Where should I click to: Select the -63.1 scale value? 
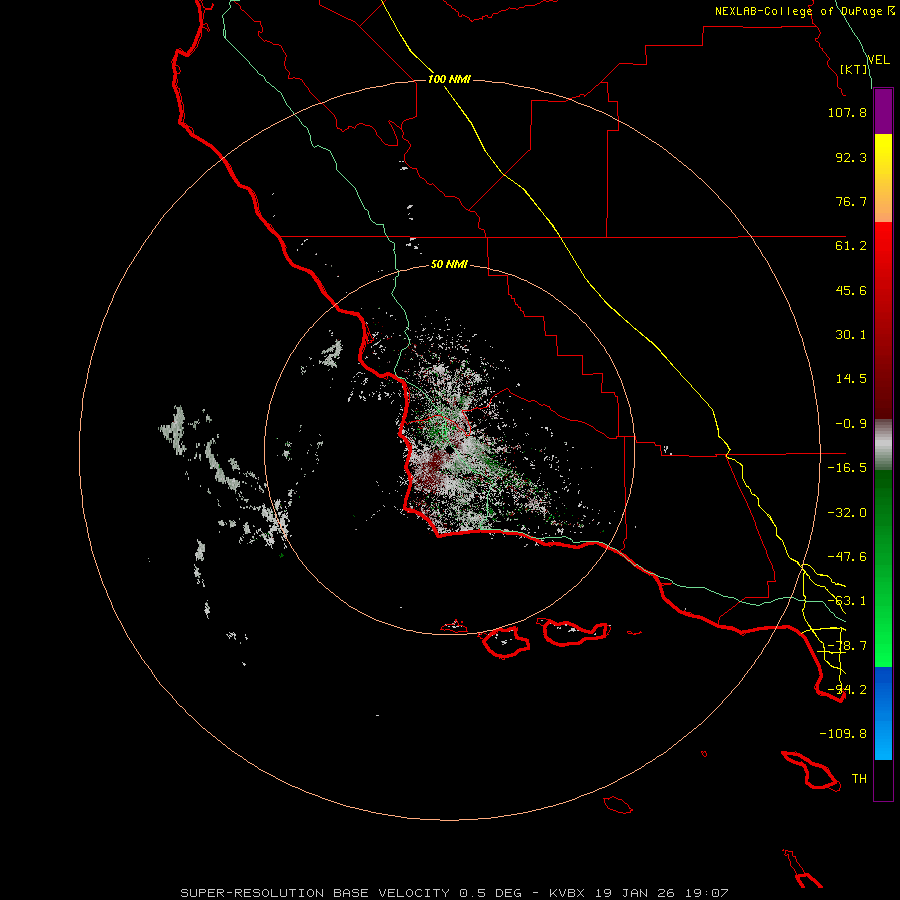(x=847, y=601)
